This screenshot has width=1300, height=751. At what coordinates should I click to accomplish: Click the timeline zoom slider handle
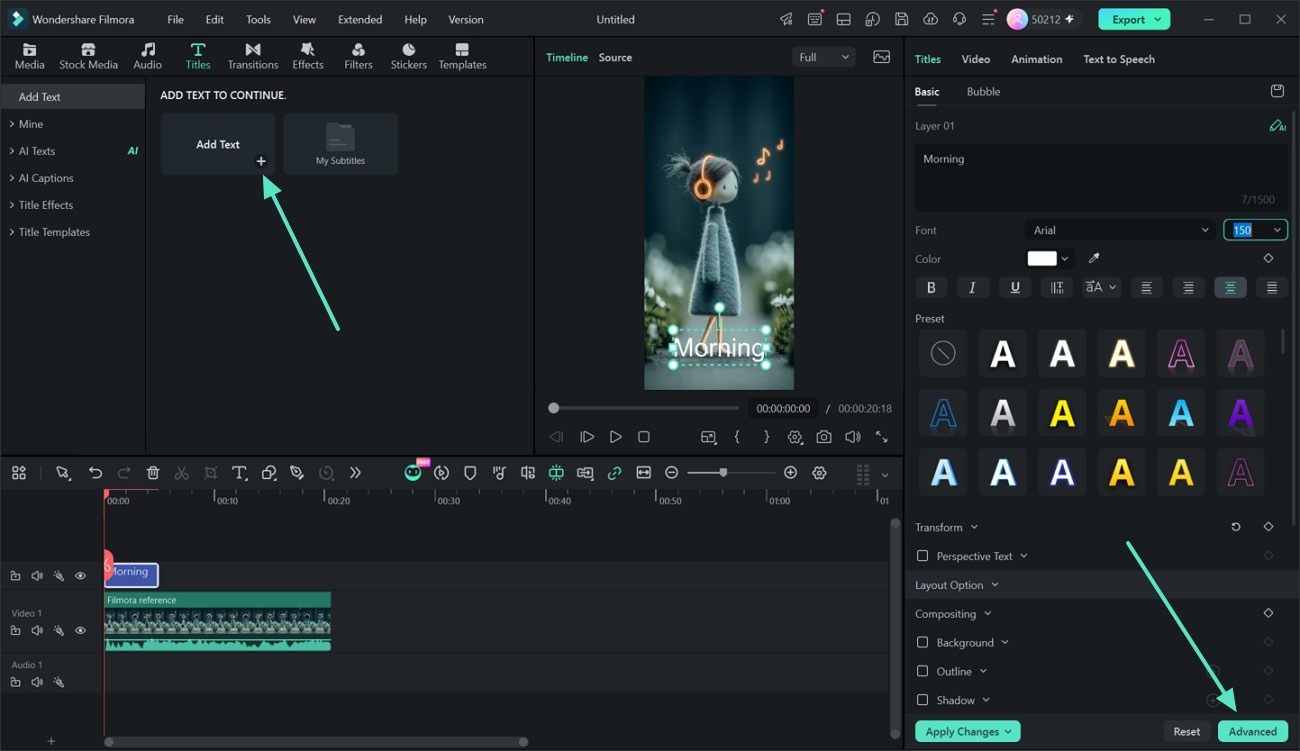[723, 473]
